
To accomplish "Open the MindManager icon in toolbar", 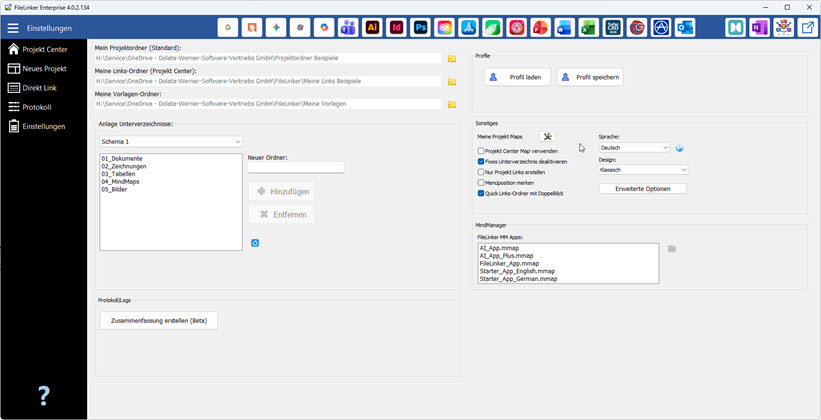I will click(x=736, y=28).
